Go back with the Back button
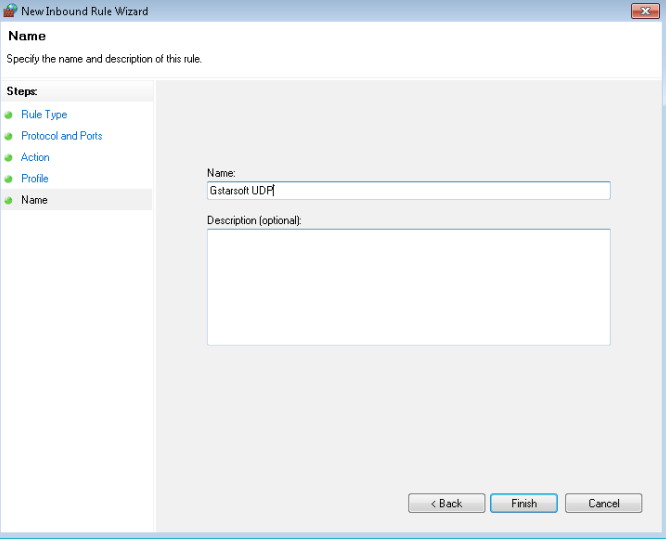This screenshot has width=666, height=539. [x=446, y=503]
